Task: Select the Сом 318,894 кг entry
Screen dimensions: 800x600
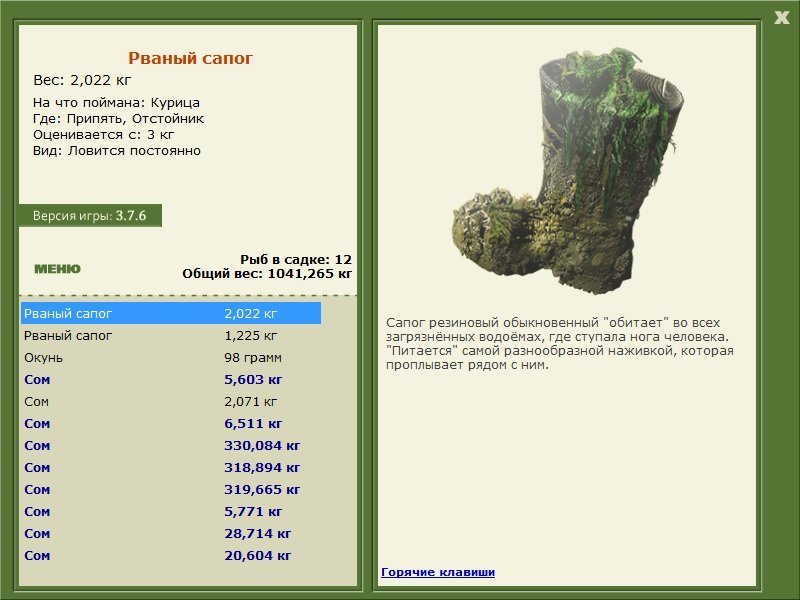Action: click(171, 467)
